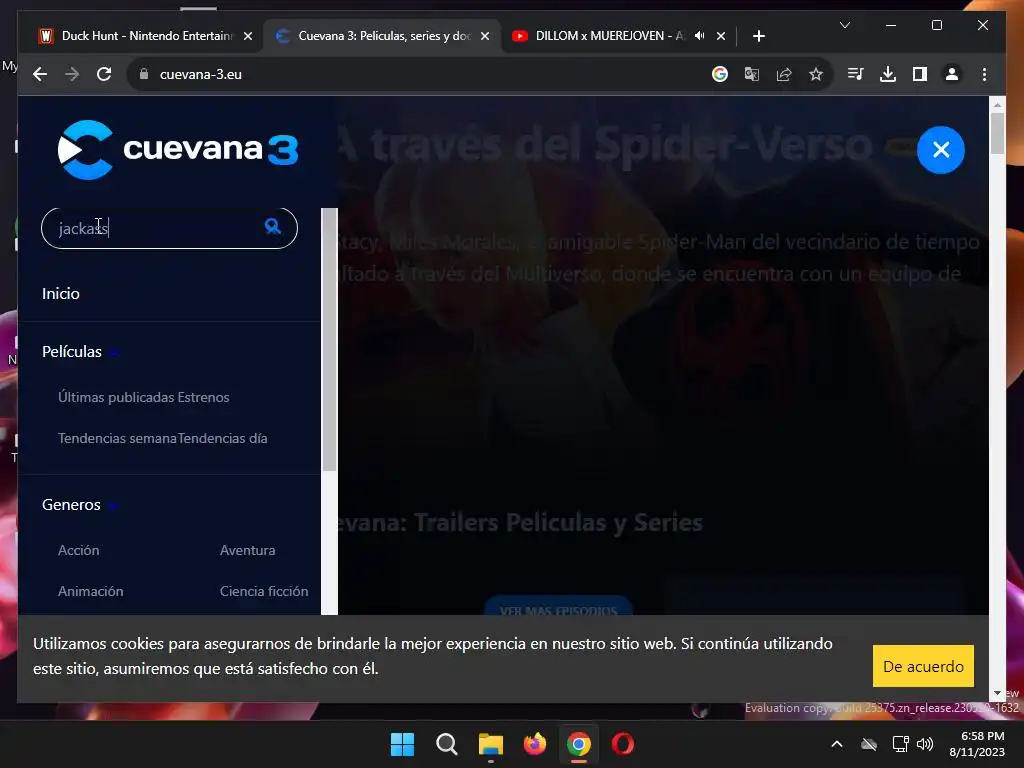Open tab search dropdown chevron

point(844,25)
